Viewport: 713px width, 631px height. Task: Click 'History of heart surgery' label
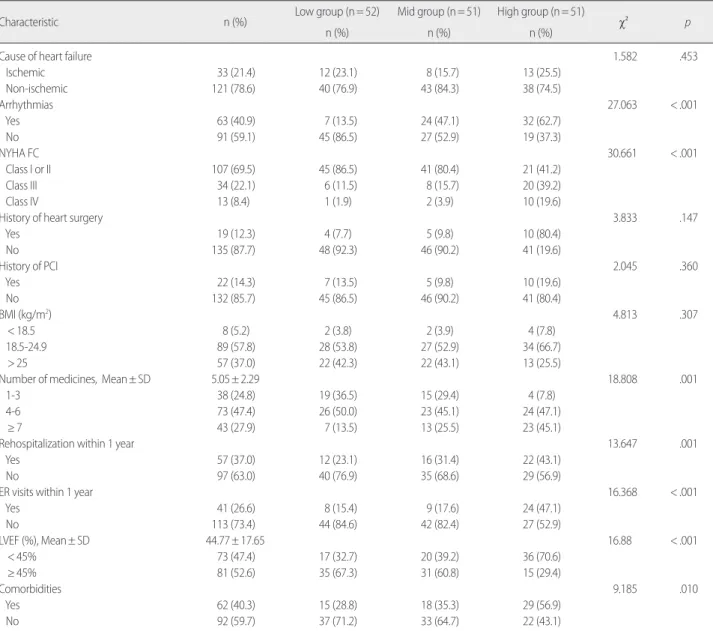click(x=51, y=218)
